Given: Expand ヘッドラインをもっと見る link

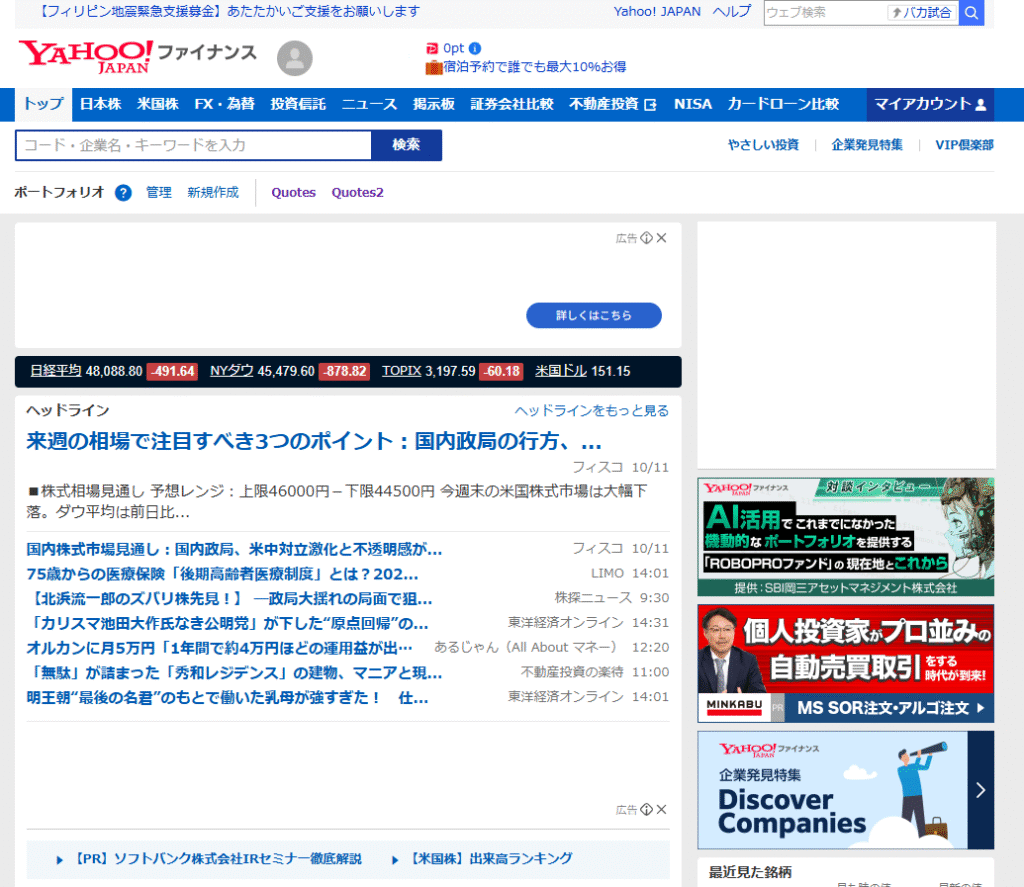Looking at the screenshot, I should coord(591,411).
